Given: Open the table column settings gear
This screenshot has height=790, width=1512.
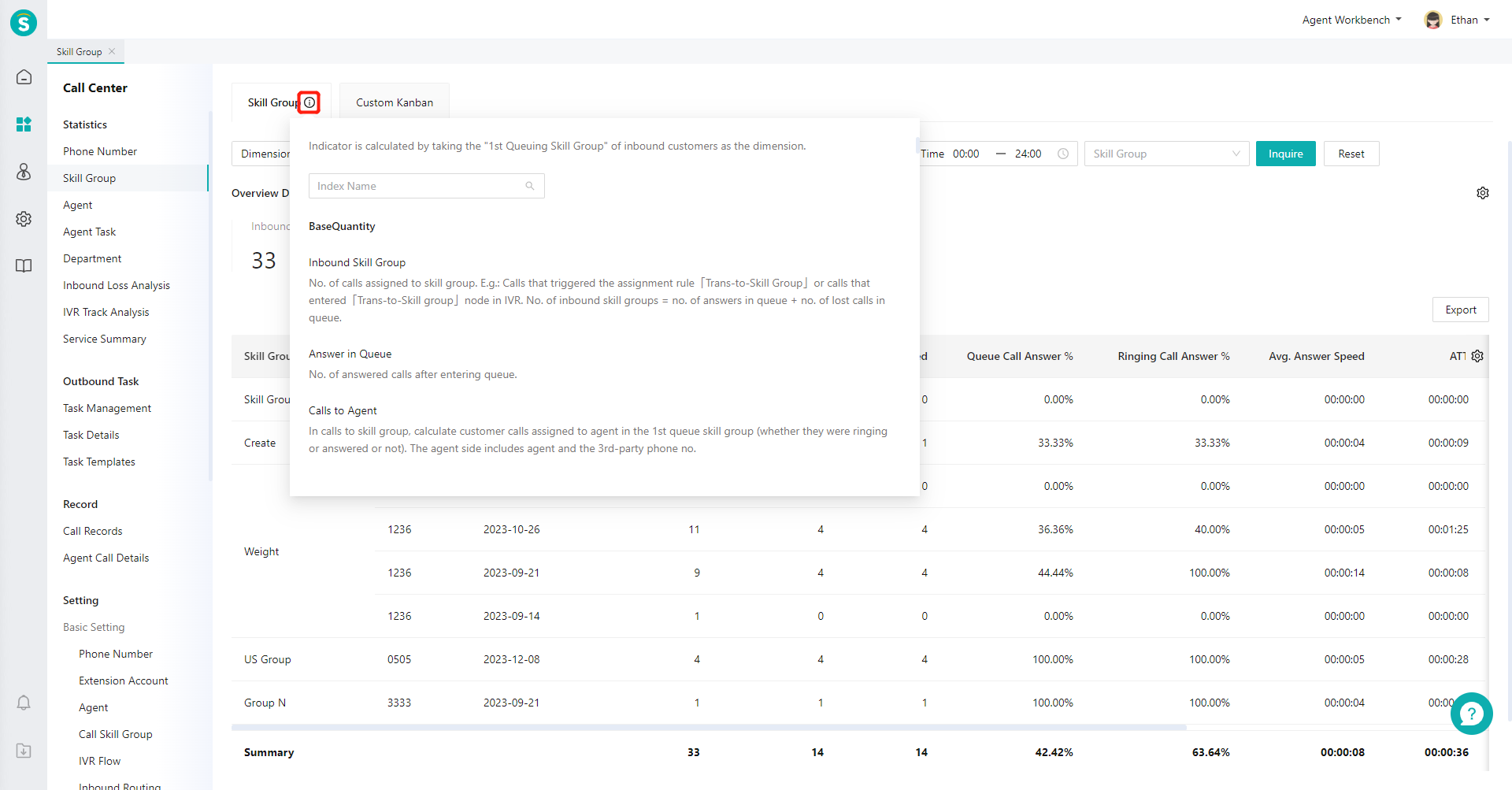Looking at the screenshot, I should [x=1477, y=356].
